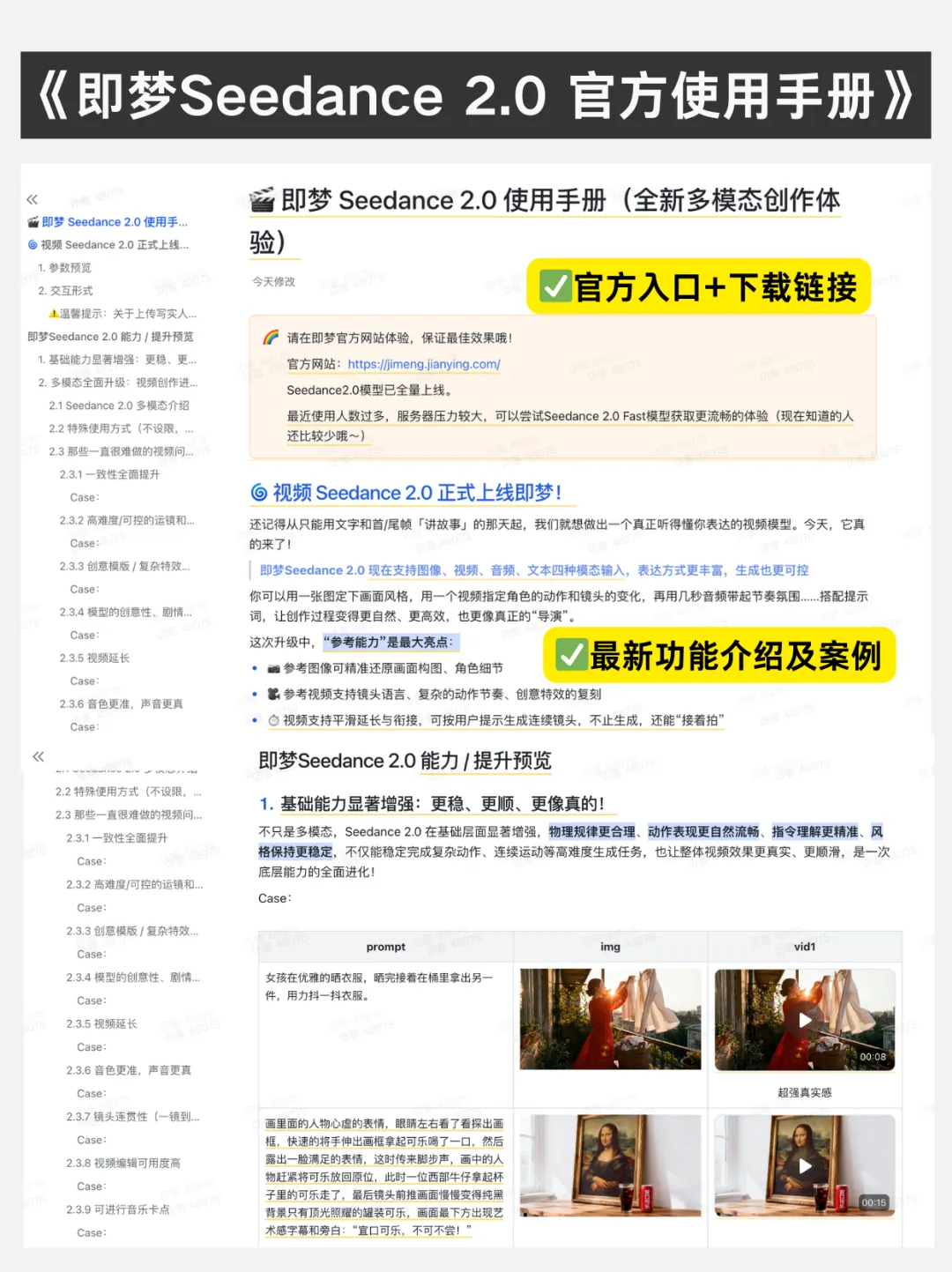Jump to outline item 2.3.8 视频编辑可用度高
The image size is (952, 1272).
pos(123,1164)
